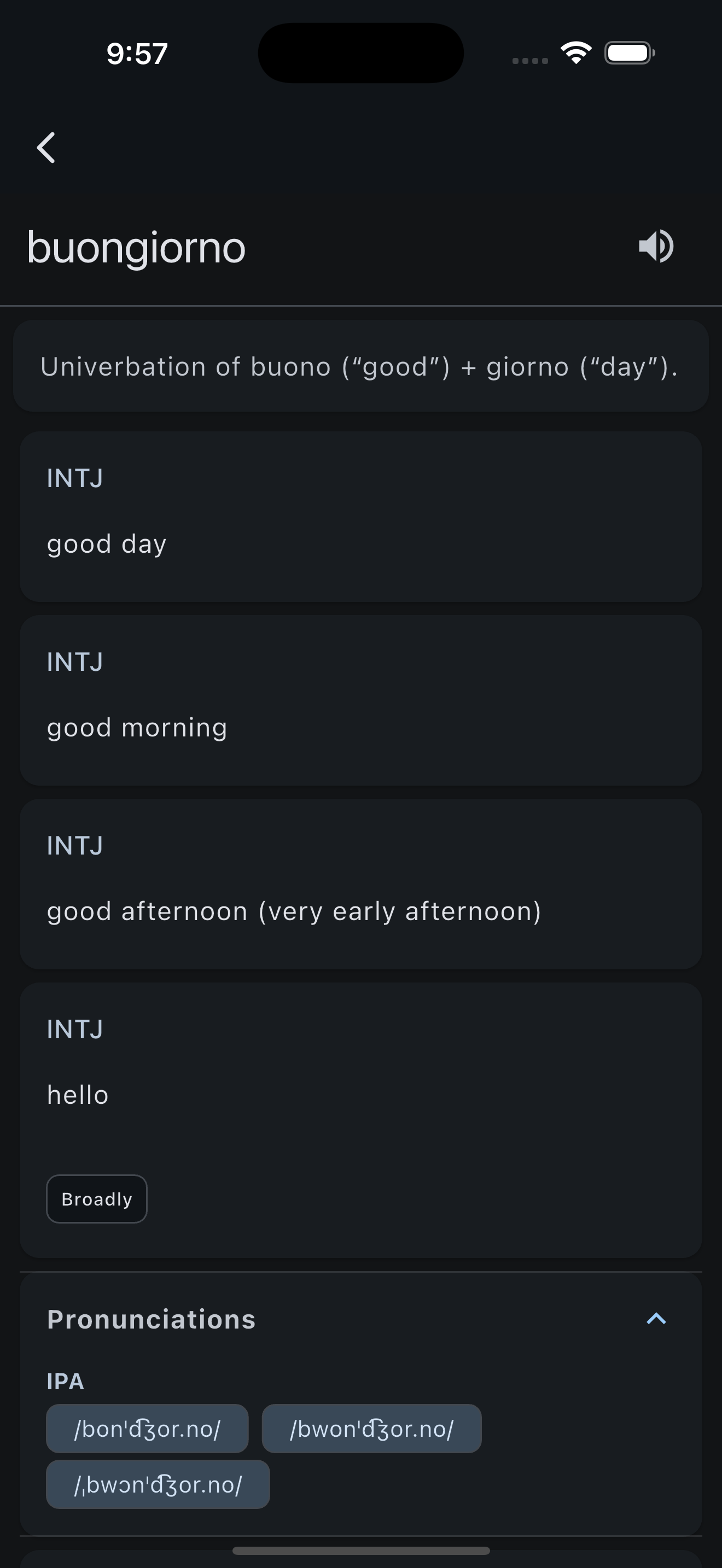Image resolution: width=722 pixels, height=1568 pixels.
Task: Open the "good morning" definition card
Action: pyautogui.click(x=360, y=700)
